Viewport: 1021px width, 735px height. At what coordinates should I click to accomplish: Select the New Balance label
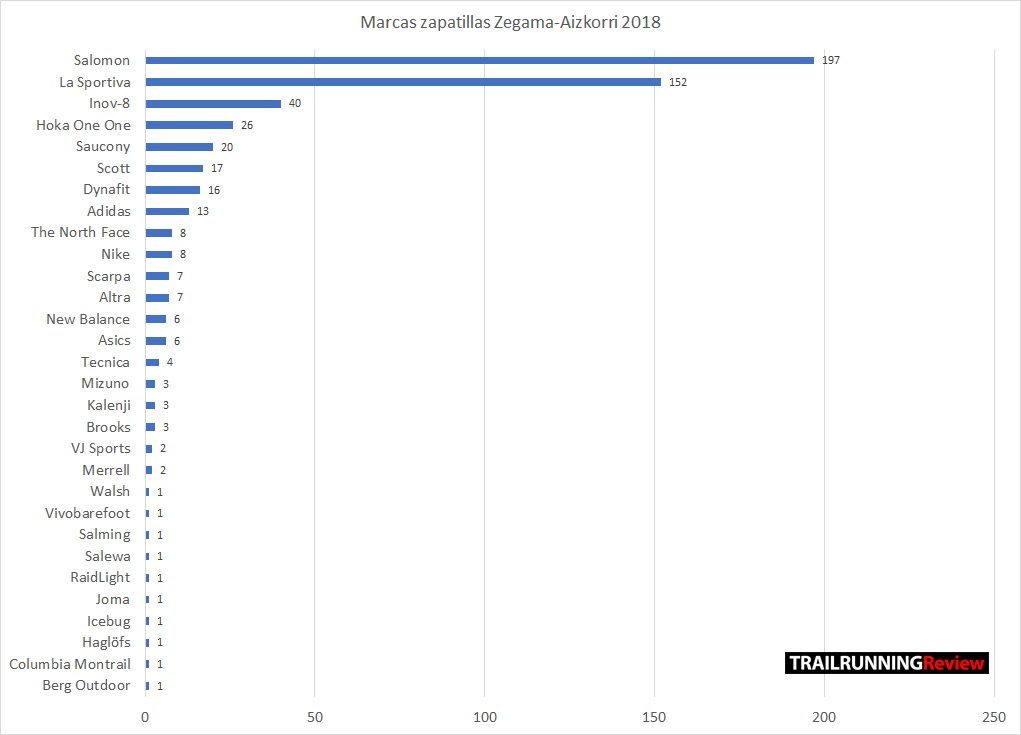(88, 319)
